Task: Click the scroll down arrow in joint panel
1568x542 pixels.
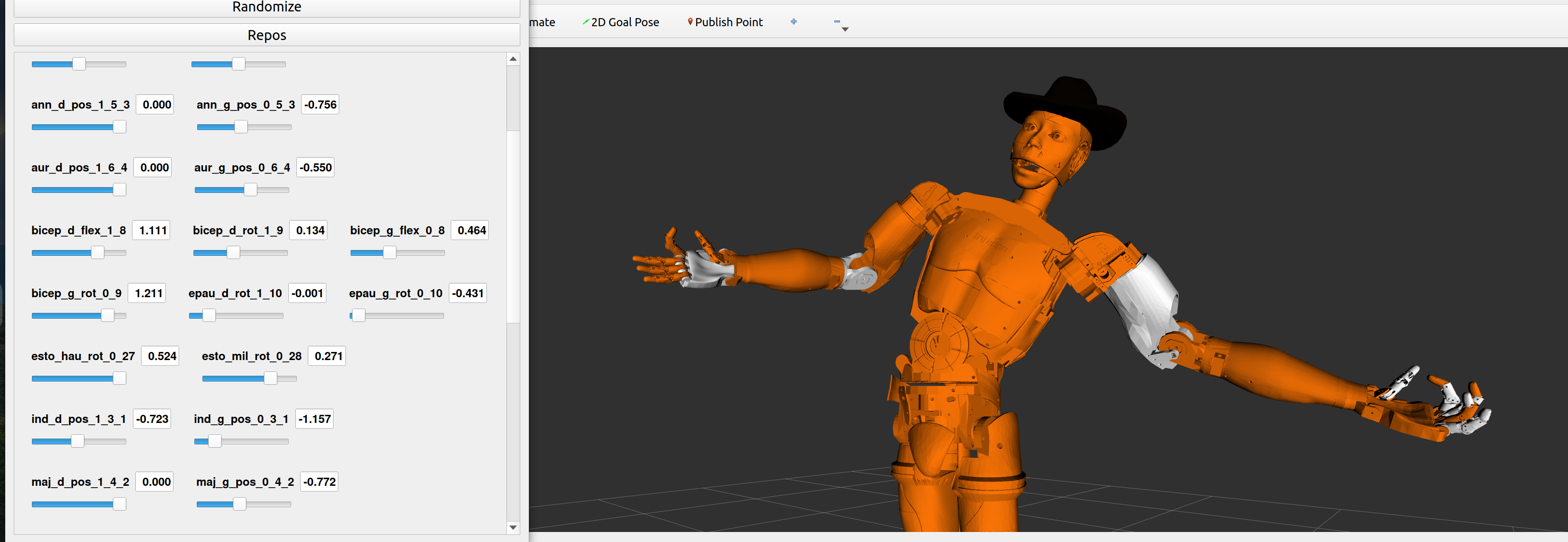Action: [x=513, y=527]
